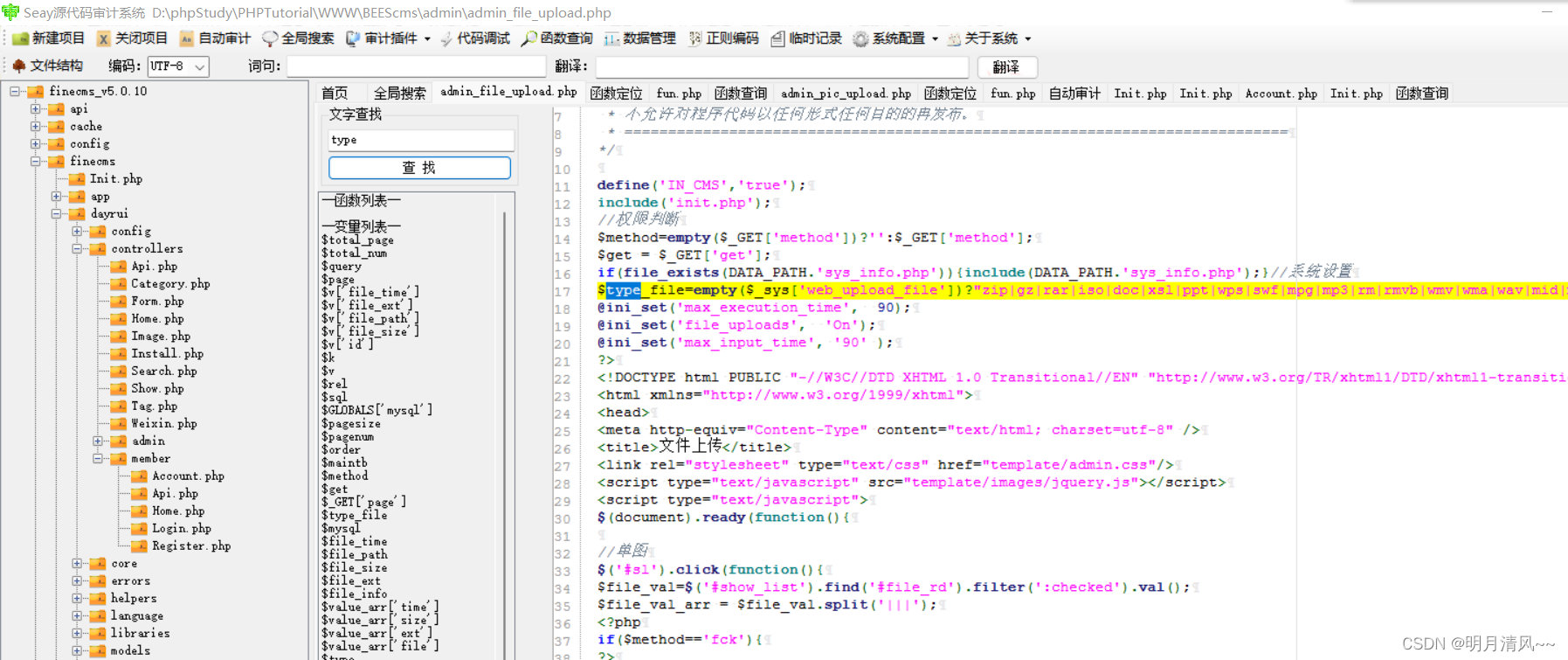Viewport: 1568px width, 660px height.
Task: Expand the cache folder node
Action: click(36, 126)
